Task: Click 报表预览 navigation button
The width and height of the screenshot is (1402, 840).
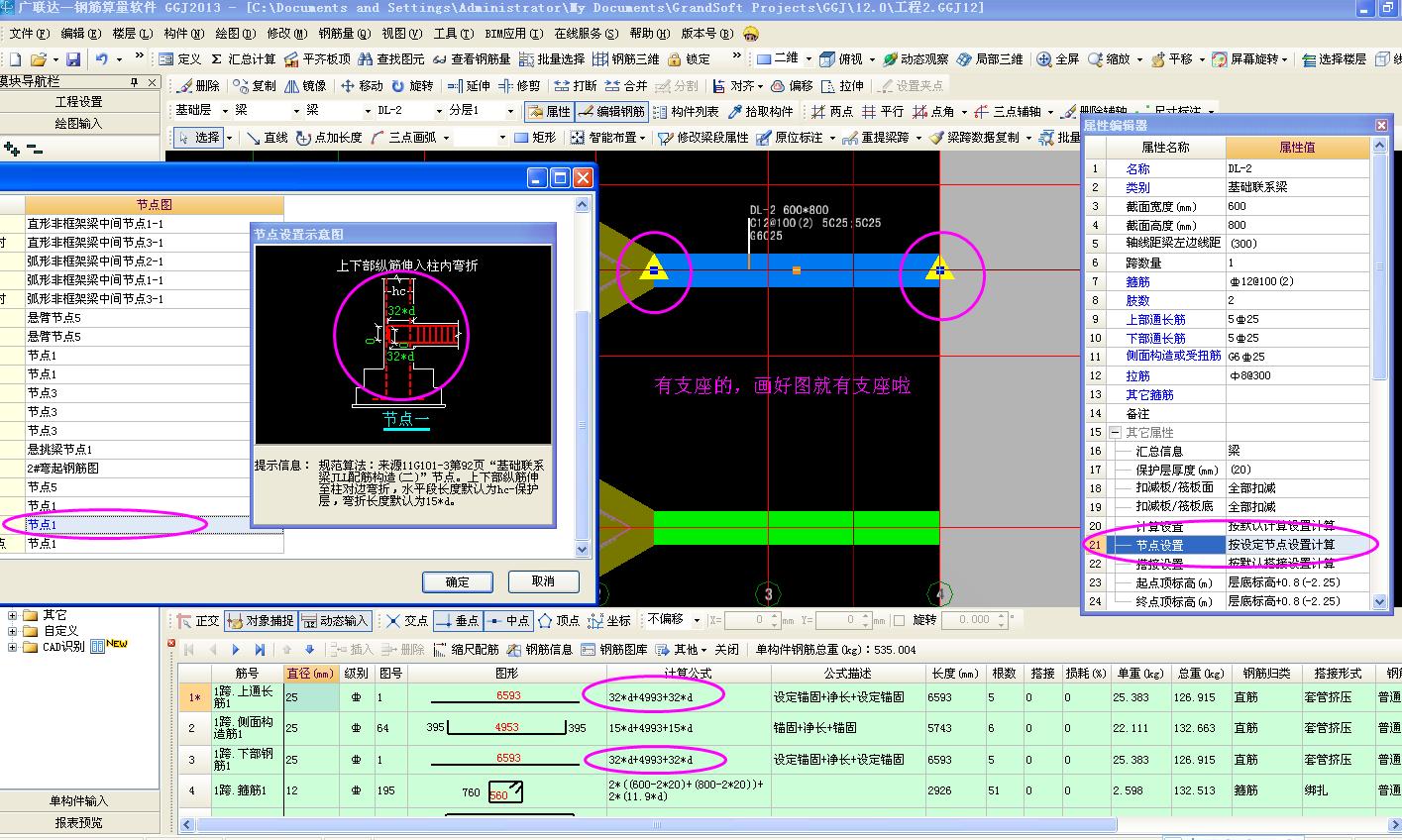Action: click(79, 823)
